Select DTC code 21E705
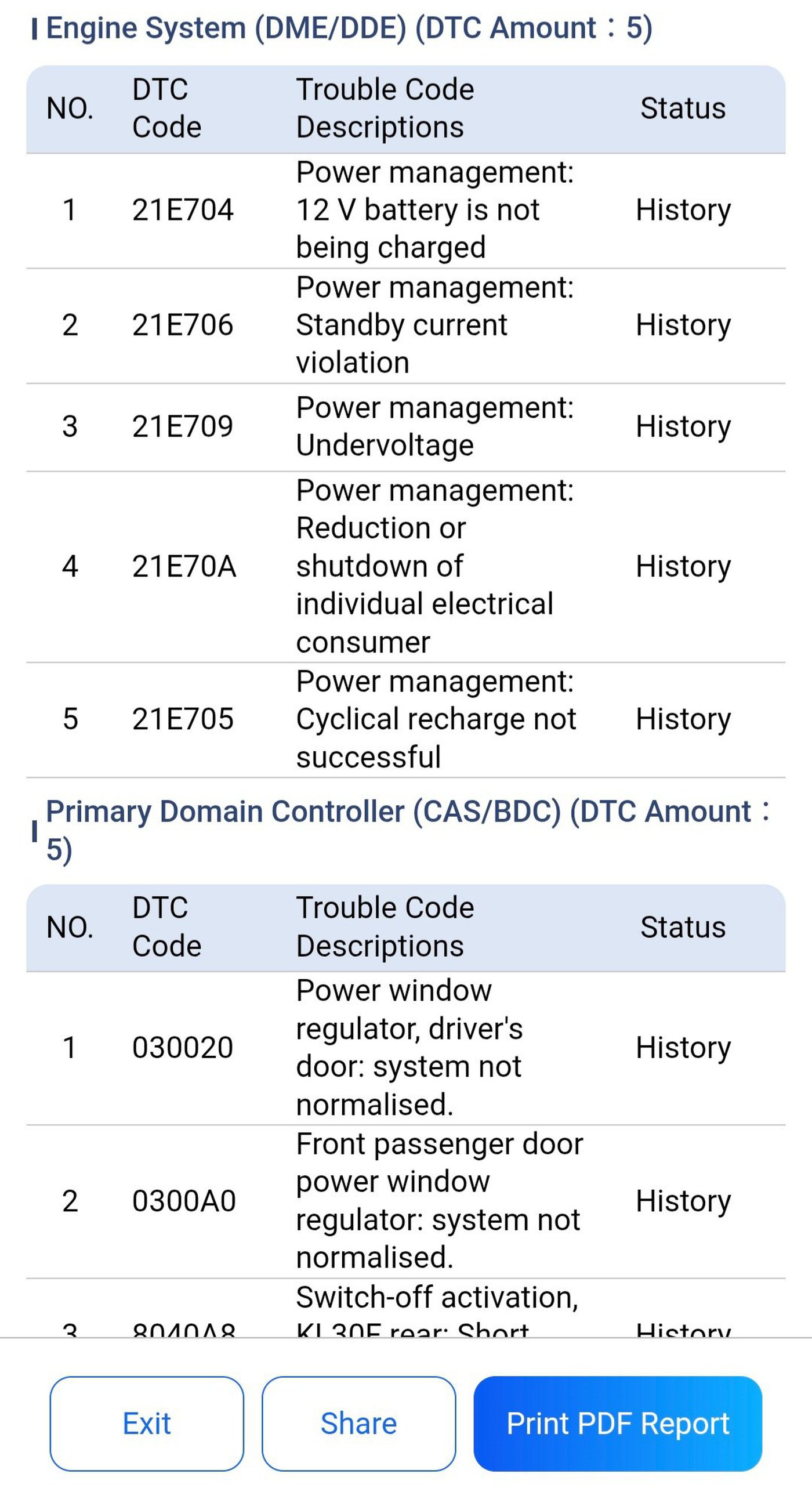This screenshot has height=1510, width=812. pos(183,719)
